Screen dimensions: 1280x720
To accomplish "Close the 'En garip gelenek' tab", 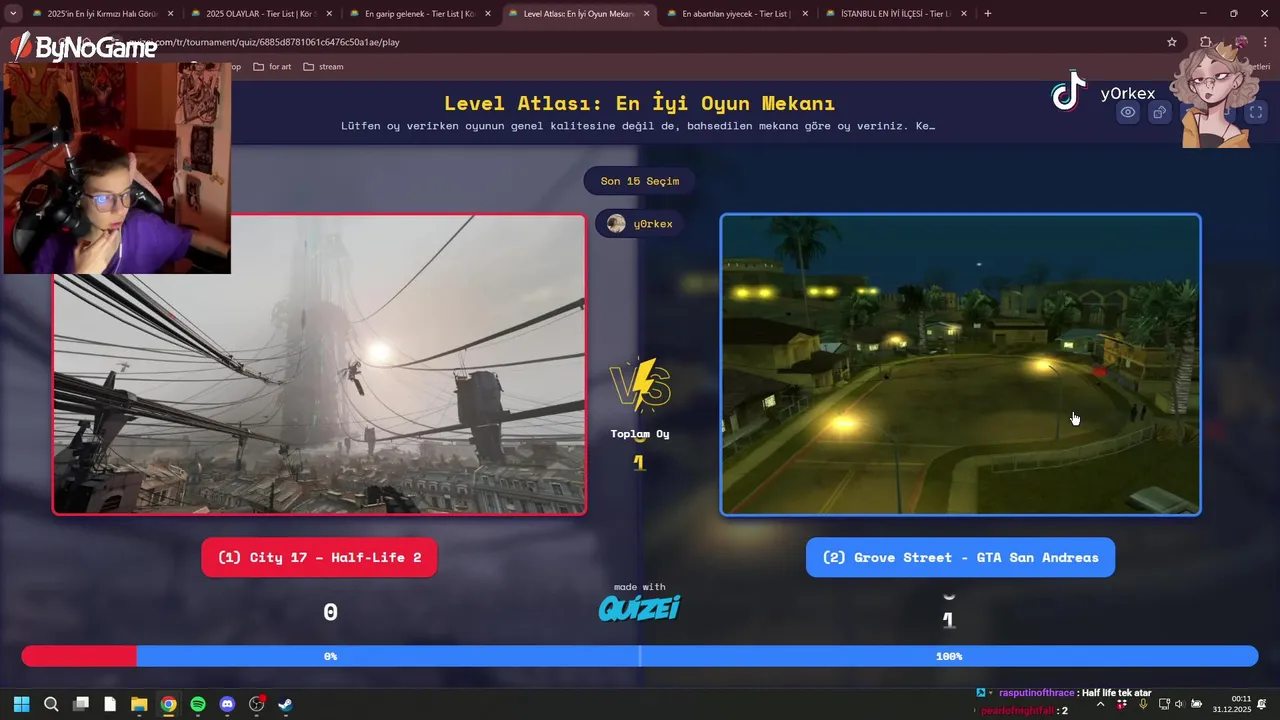I will coord(488,14).
